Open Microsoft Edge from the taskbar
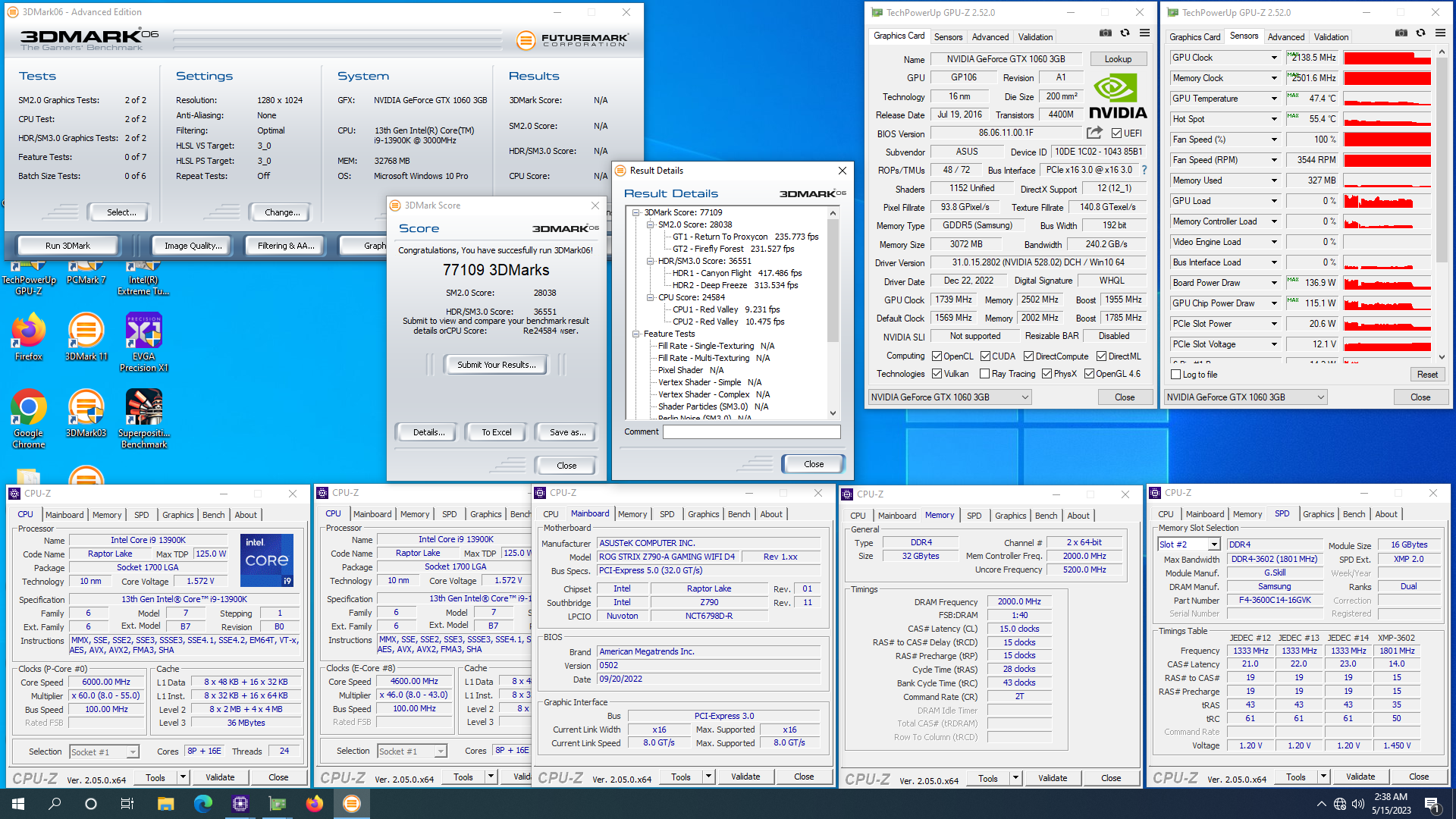 point(202,804)
